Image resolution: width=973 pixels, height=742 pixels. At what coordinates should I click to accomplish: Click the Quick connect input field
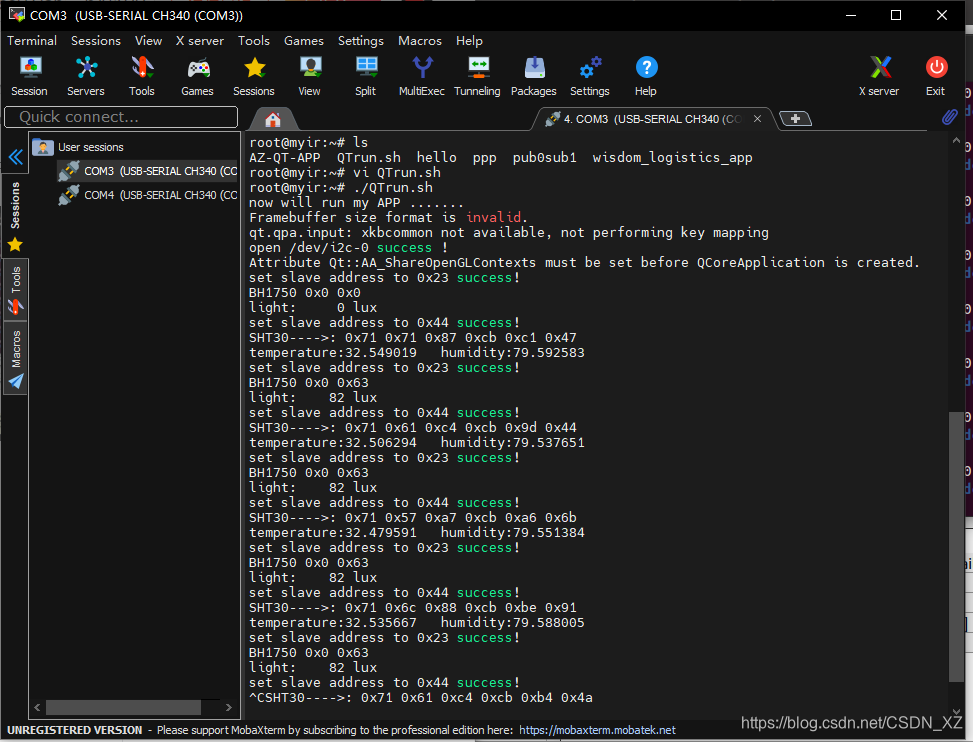click(121, 117)
